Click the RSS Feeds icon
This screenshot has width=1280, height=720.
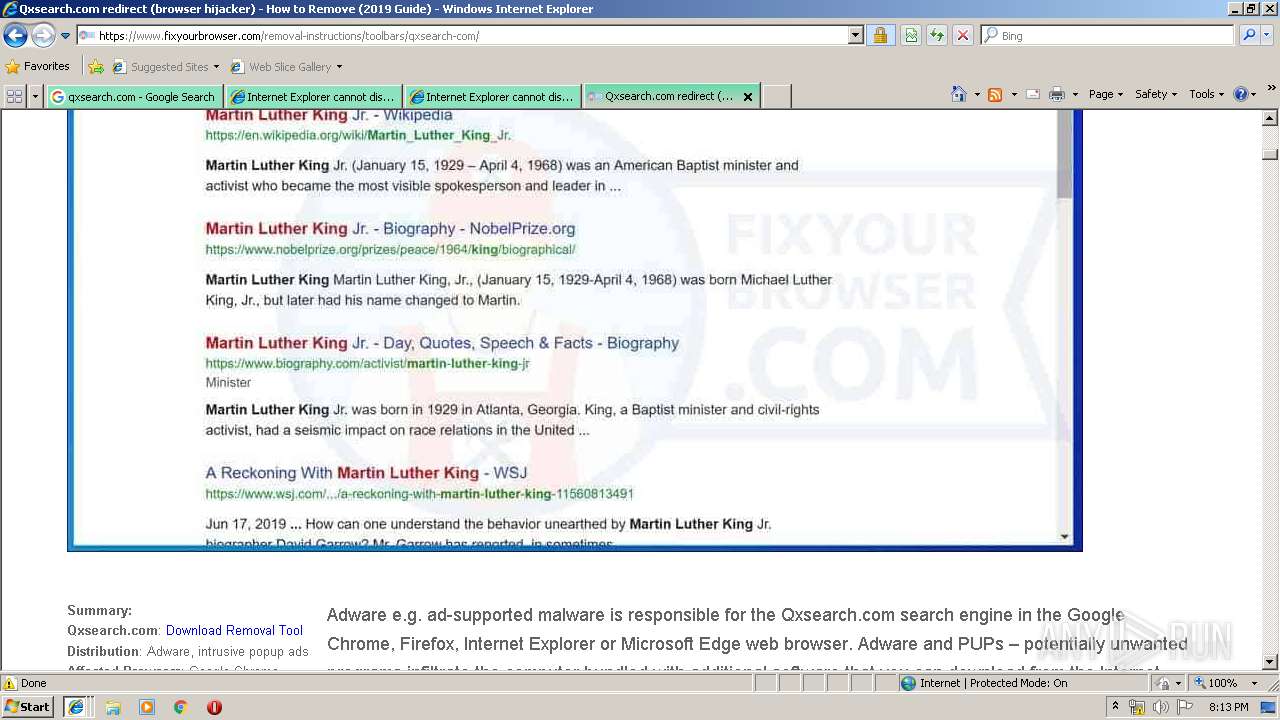coord(995,94)
